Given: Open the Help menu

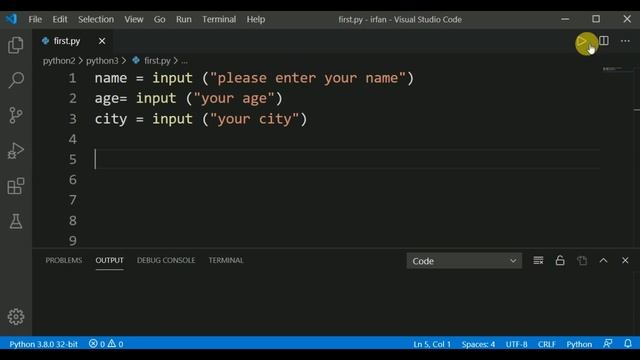Looking at the screenshot, I should (x=256, y=19).
